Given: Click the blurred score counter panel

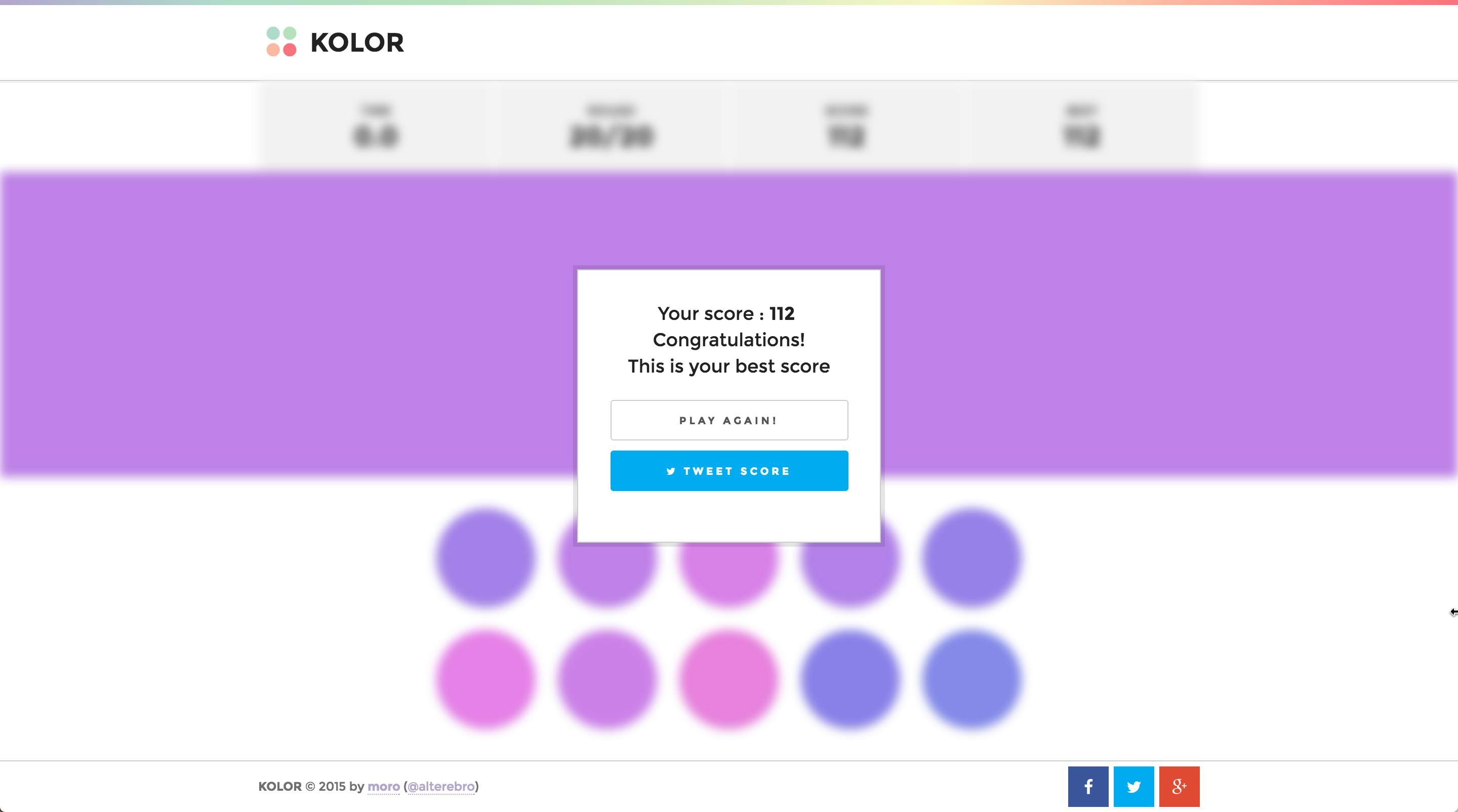Looking at the screenshot, I should click(x=845, y=127).
